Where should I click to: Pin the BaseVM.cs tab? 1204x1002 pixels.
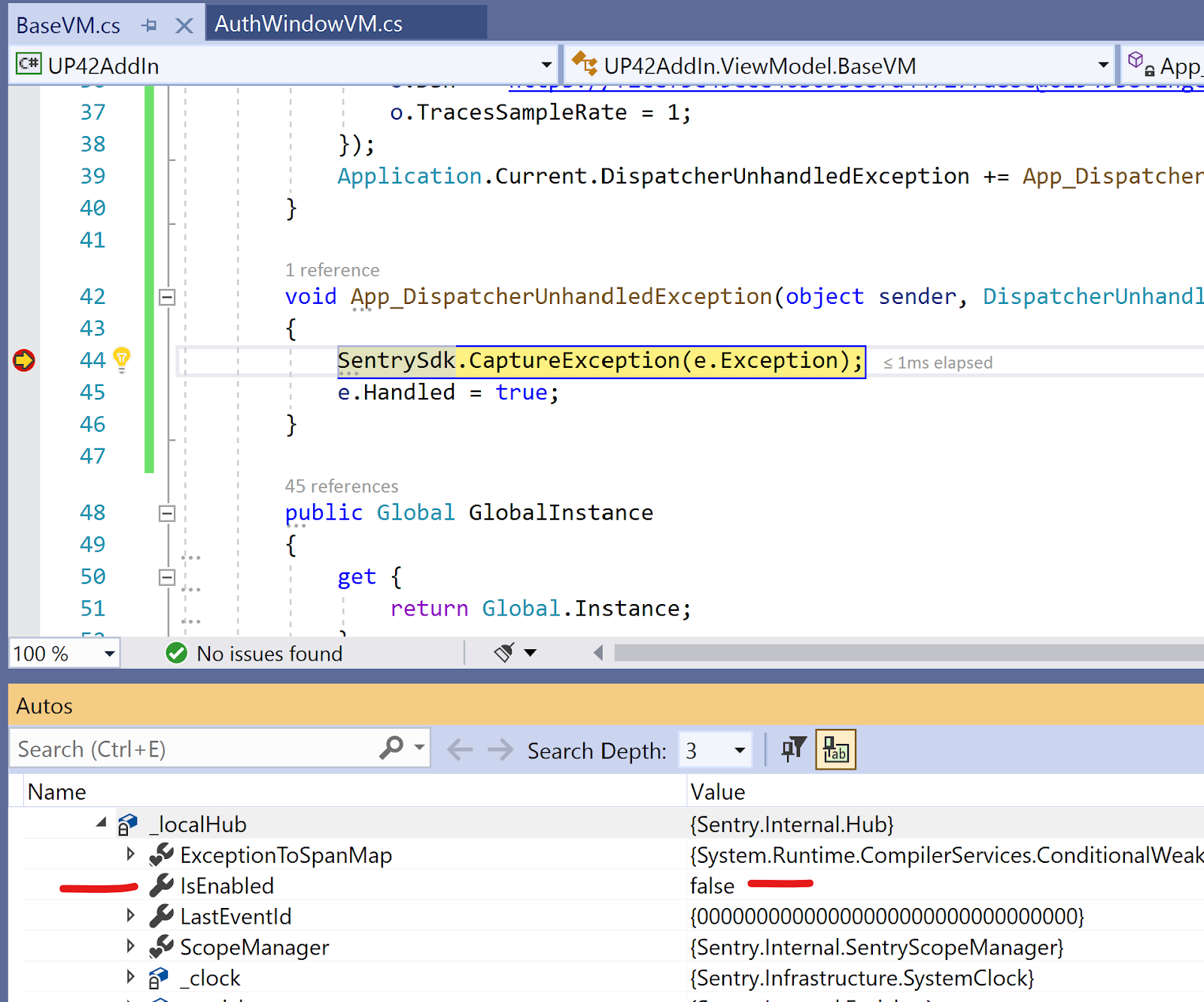pos(149,26)
